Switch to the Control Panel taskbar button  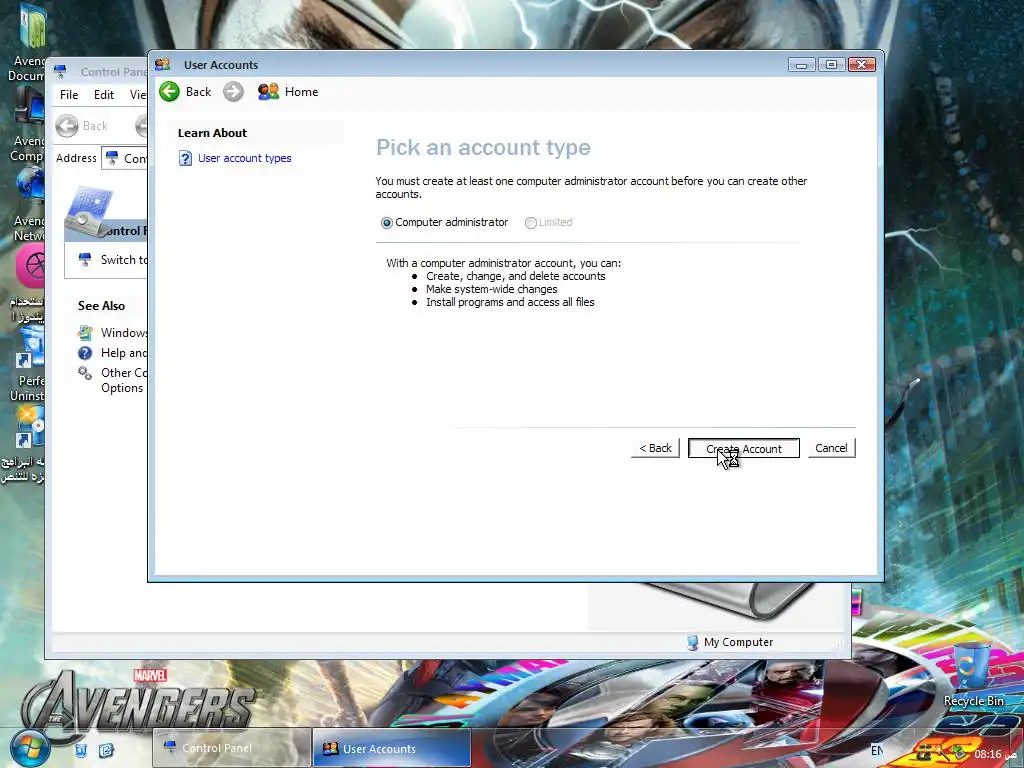point(232,748)
